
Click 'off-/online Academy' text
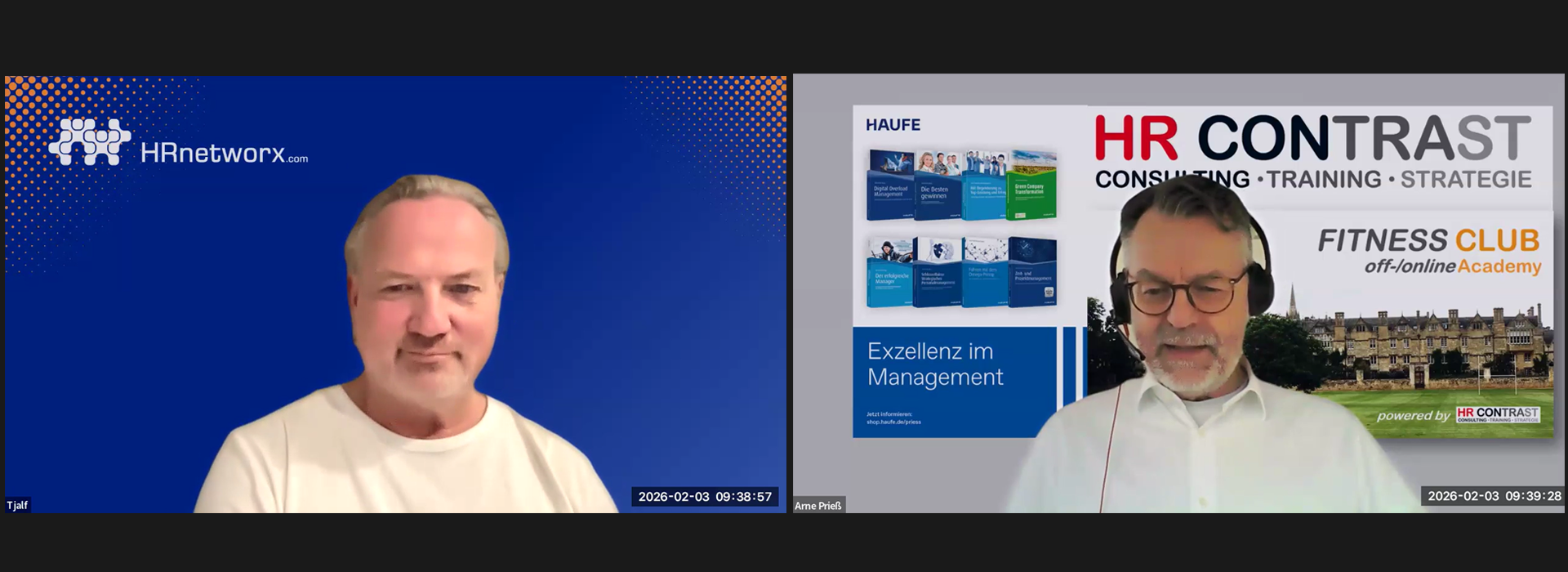(x=1453, y=266)
